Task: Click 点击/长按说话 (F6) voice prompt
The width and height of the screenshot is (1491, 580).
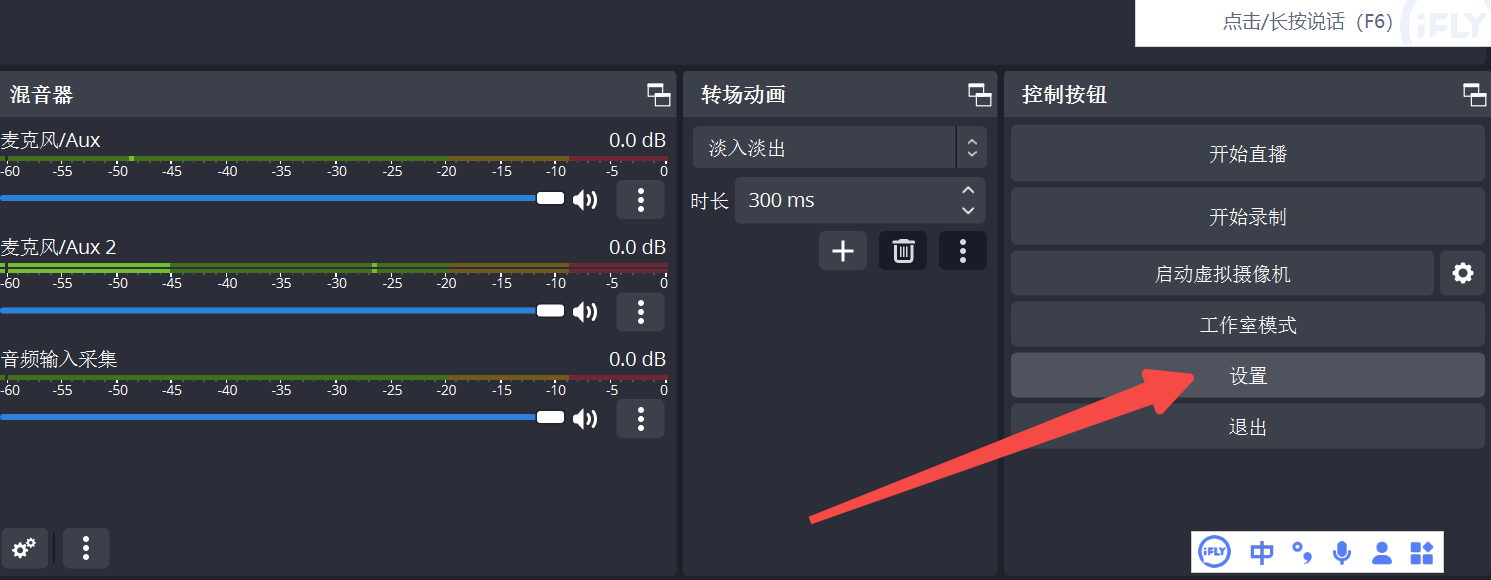Action: tap(1308, 22)
